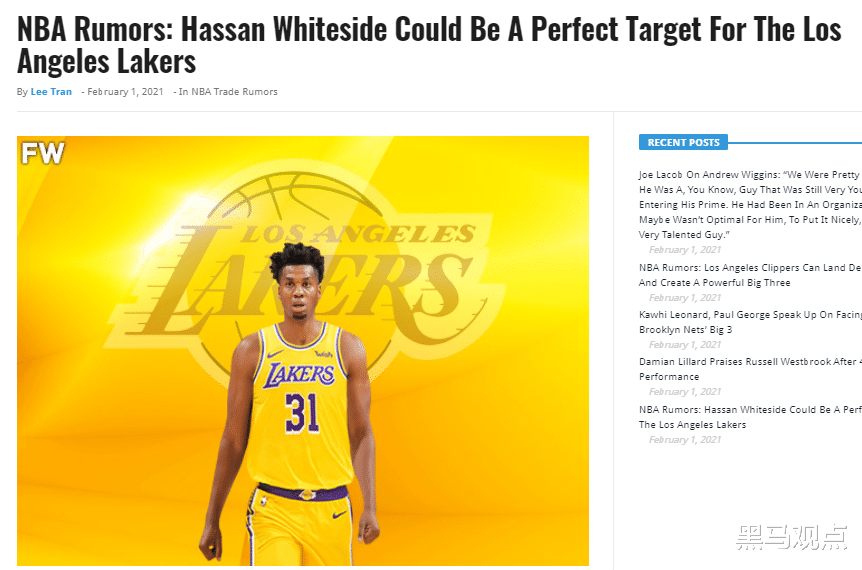The width and height of the screenshot is (862, 570).
Task: Open author Lee Tran's profile link
Action: [51, 92]
